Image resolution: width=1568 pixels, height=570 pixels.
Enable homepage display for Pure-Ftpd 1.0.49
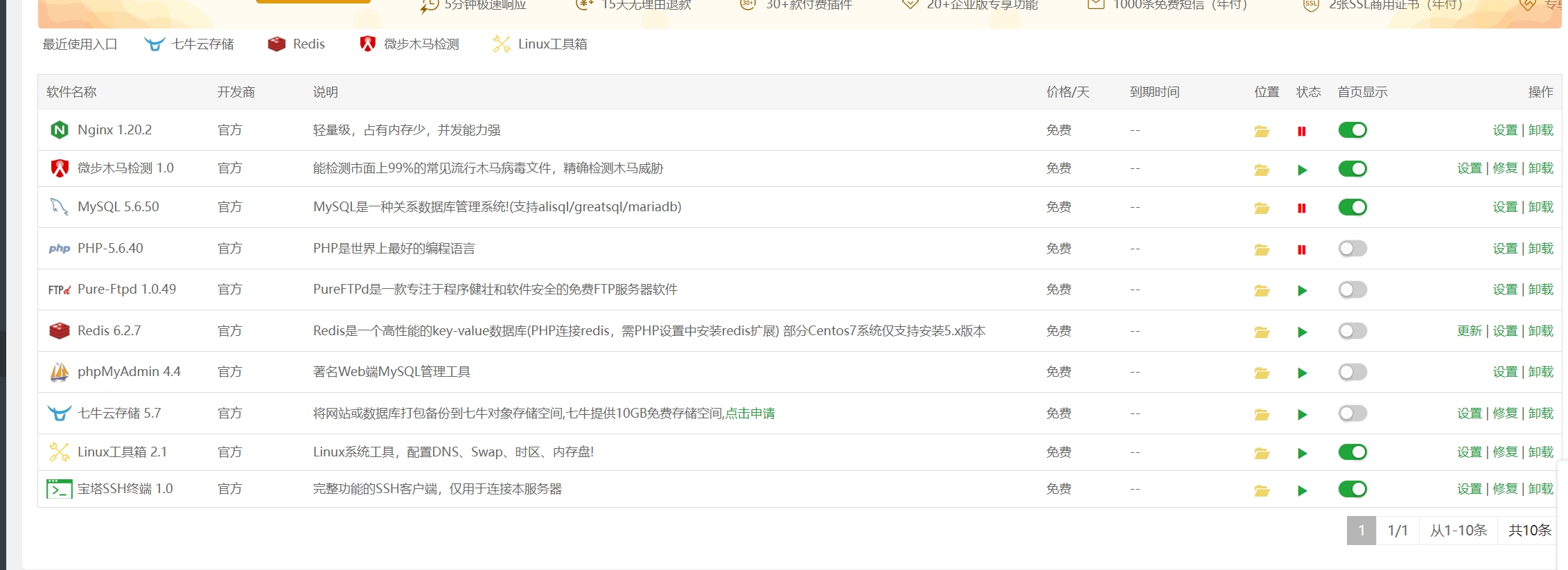click(x=1353, y=290)
